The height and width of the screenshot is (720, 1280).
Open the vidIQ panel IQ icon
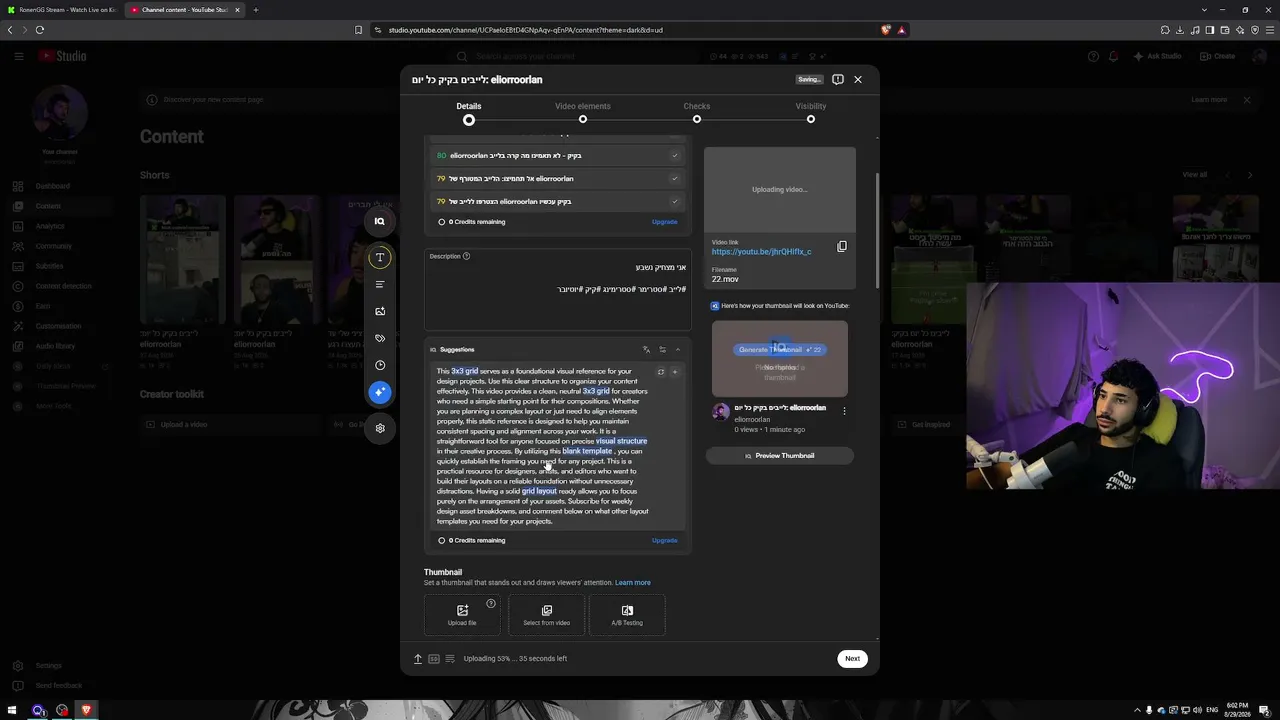click(x=379, y=221)
